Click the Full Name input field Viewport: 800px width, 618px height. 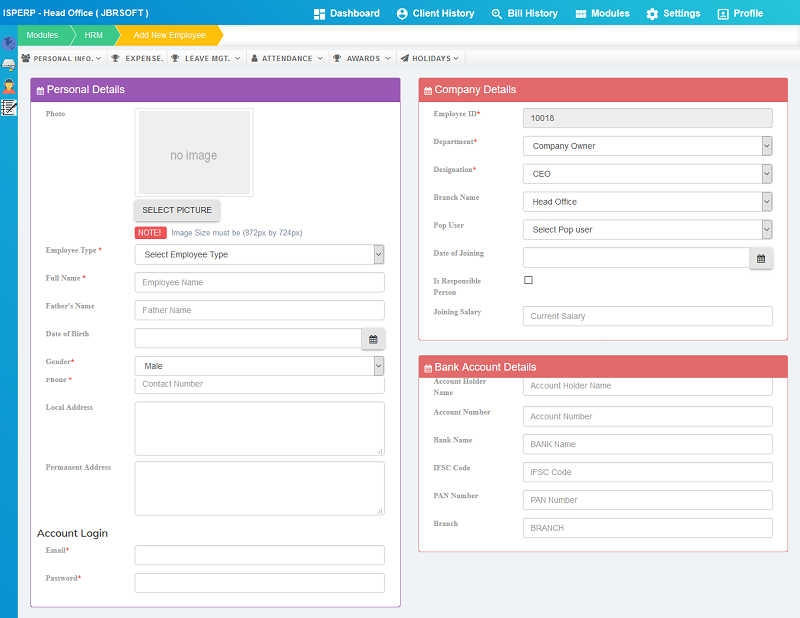[x=259, y=283]
